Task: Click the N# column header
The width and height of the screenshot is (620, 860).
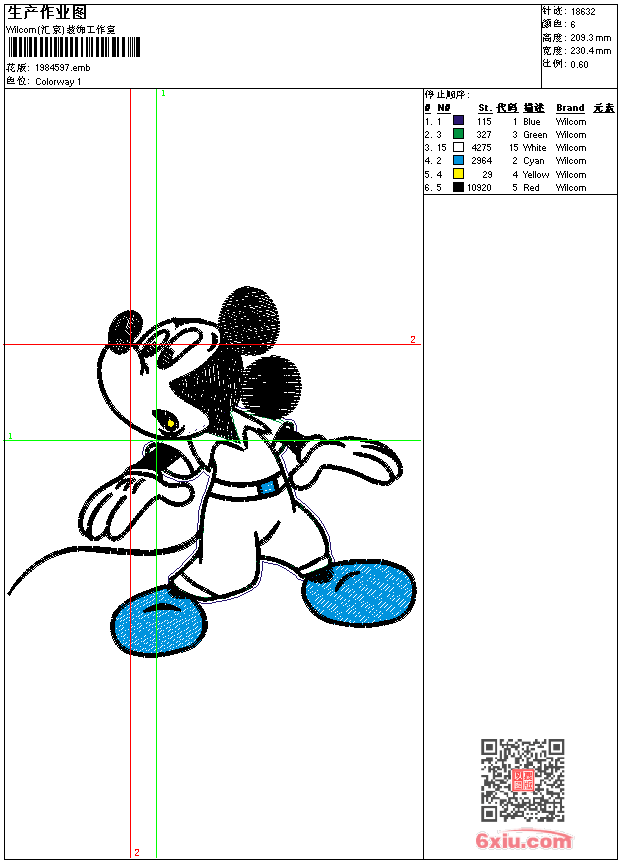Action: (x=443, y=108)
